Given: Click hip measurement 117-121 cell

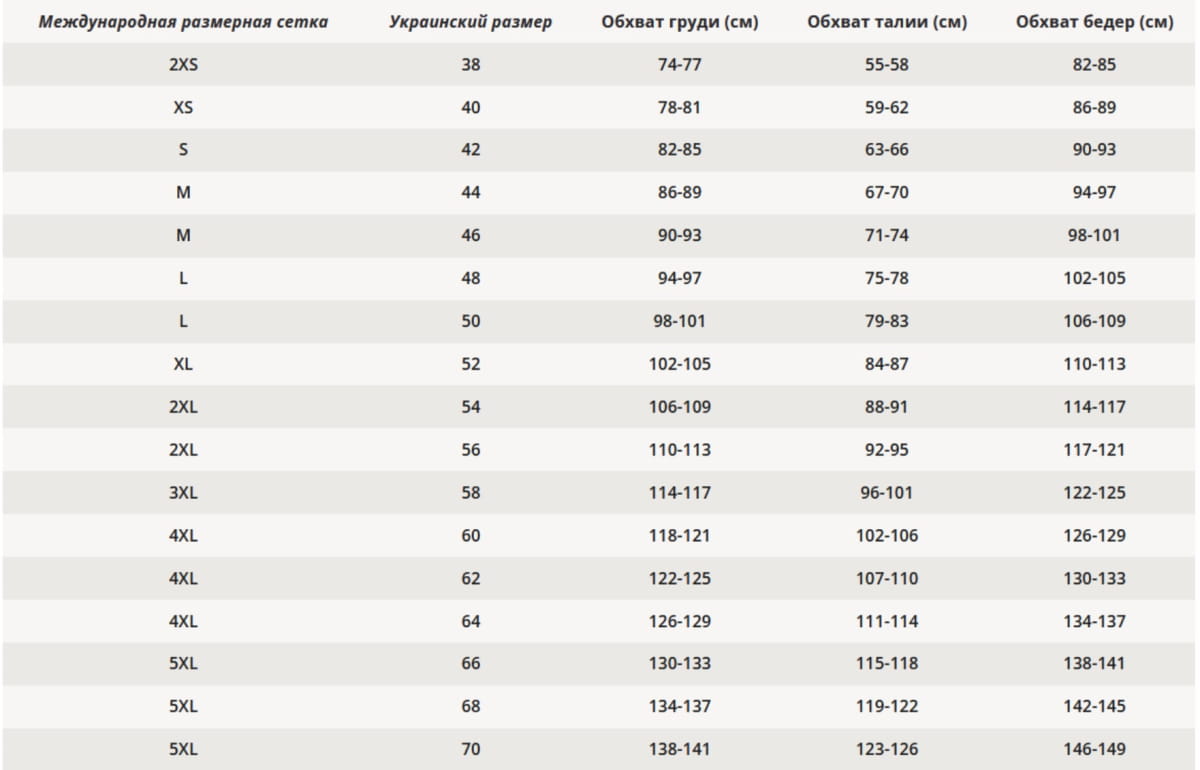Looking at the screenshot, I should [x=1094, y=450].
